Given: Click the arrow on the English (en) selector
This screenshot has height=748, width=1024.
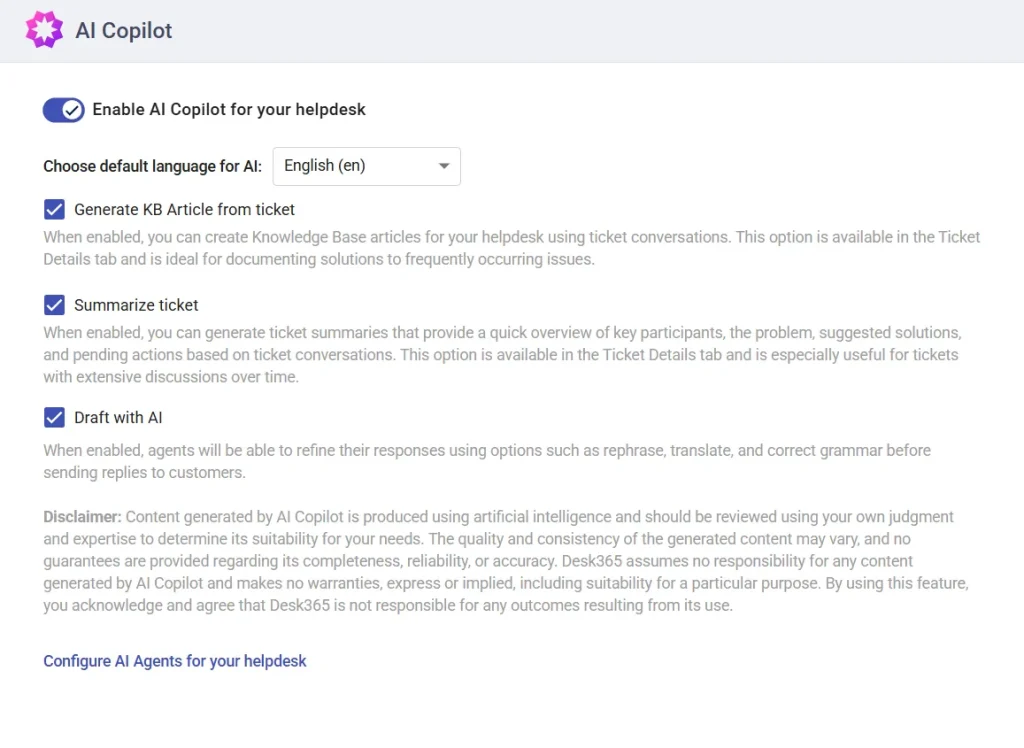Looking at the screenshot, I should (443, 166).
